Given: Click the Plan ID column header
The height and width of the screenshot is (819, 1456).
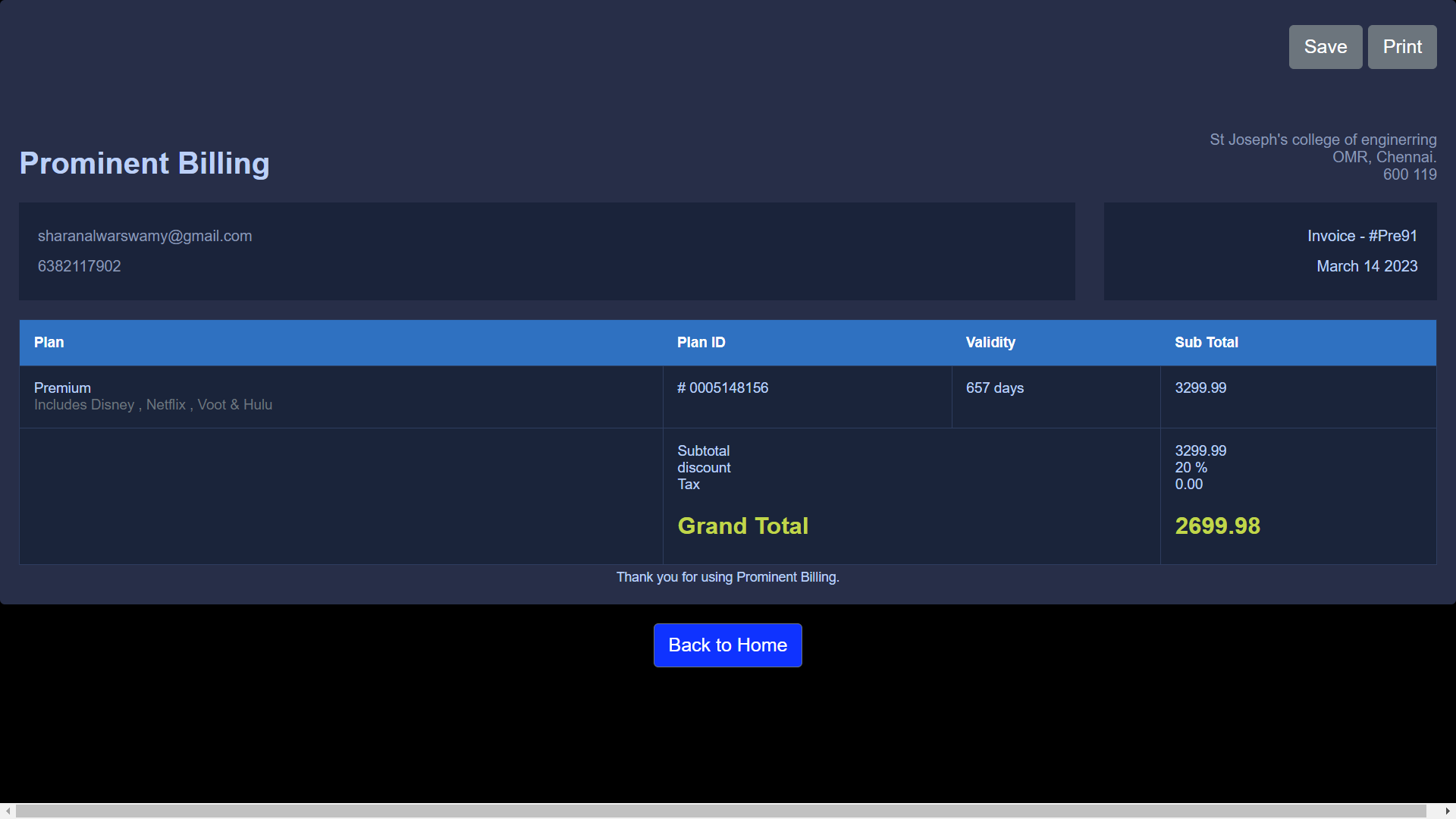Looking at the screenshot, I should pyautogui.click(x=701, y=342).
